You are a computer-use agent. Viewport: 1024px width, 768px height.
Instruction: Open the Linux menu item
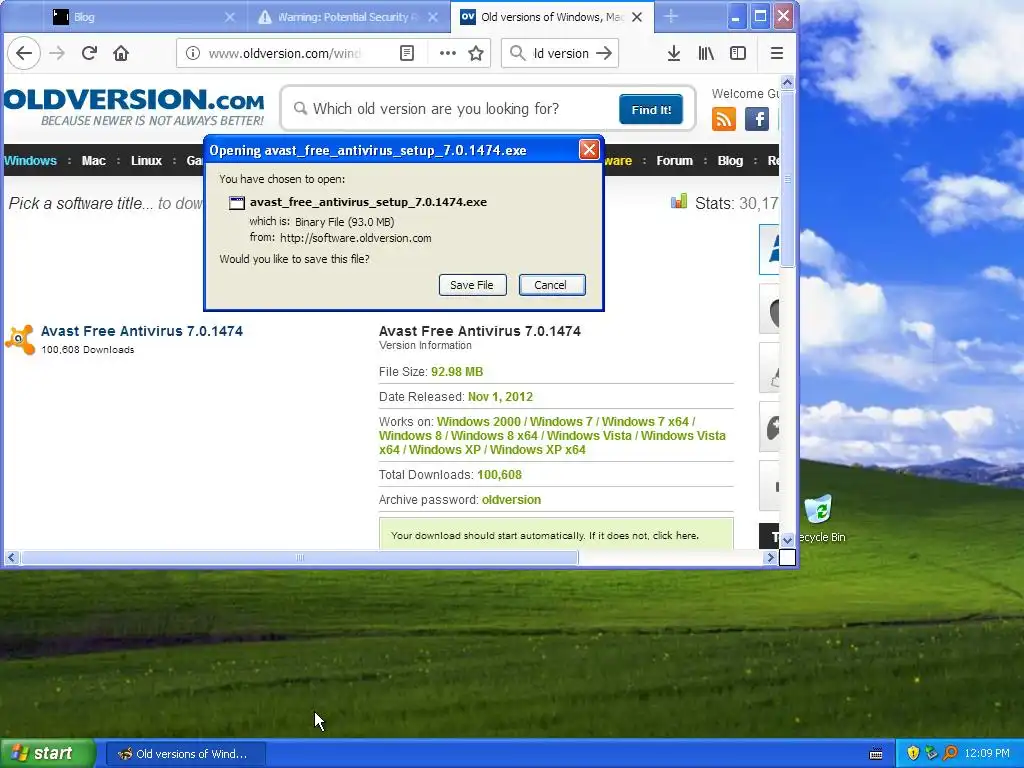click(x=146, y=161)
